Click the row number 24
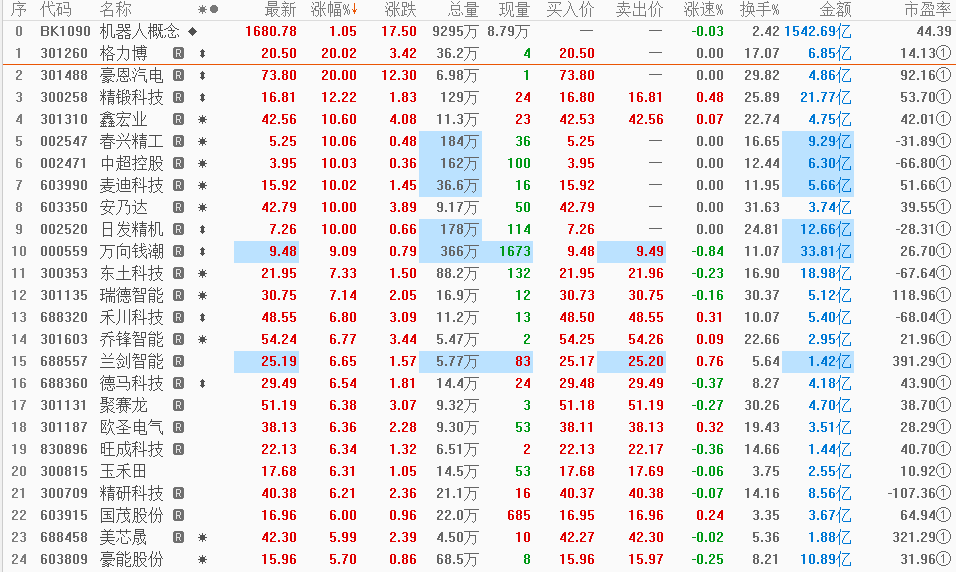Image resolution: width=956 pixels, height=572 pixels. click(19, 559)
